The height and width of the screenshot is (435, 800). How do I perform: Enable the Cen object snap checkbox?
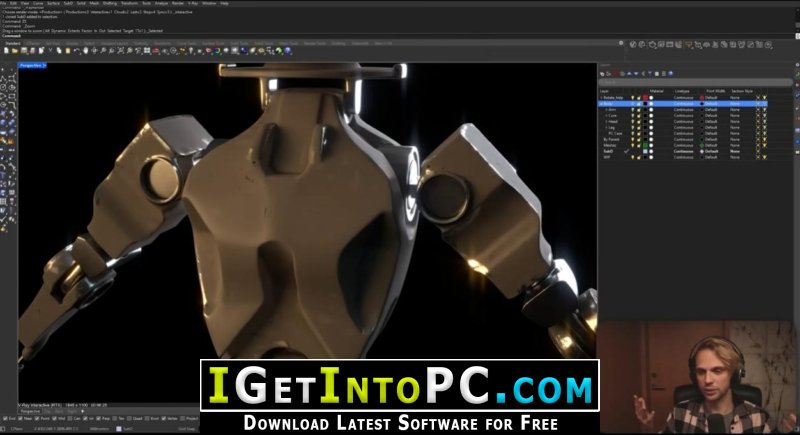[x=70, y=419]
